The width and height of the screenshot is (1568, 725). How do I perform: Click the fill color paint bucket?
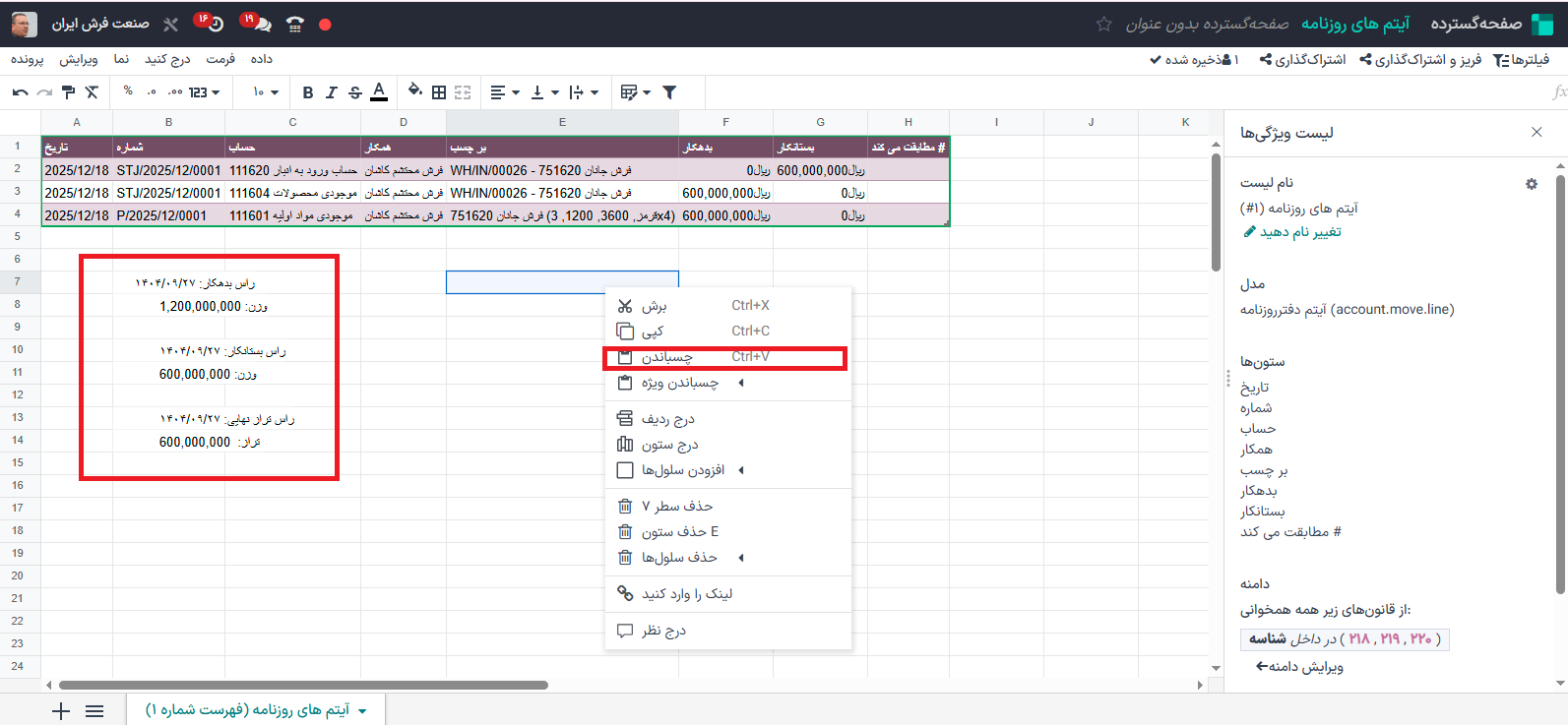point(414,91)
